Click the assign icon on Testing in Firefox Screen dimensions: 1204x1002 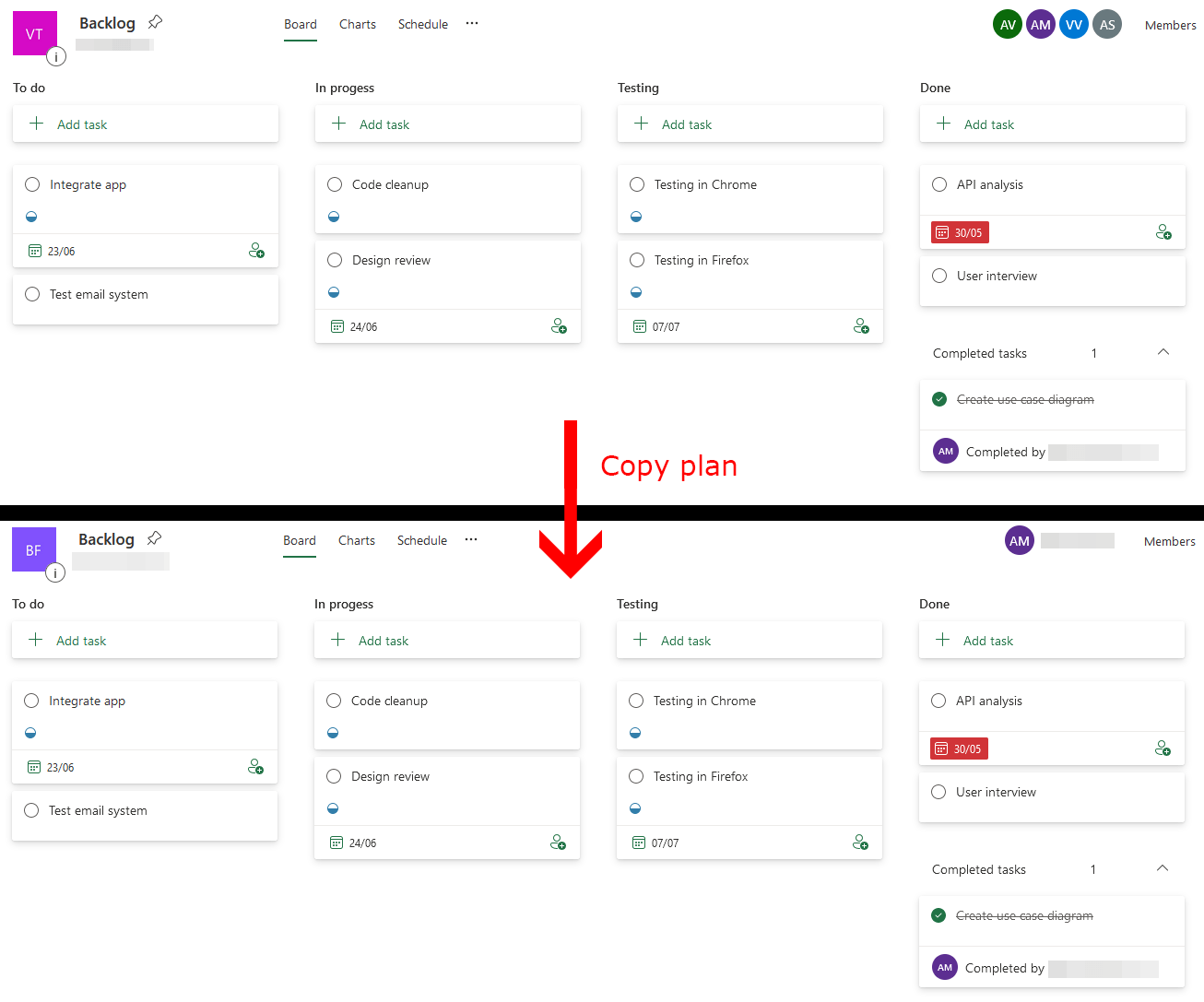point(861,325)
